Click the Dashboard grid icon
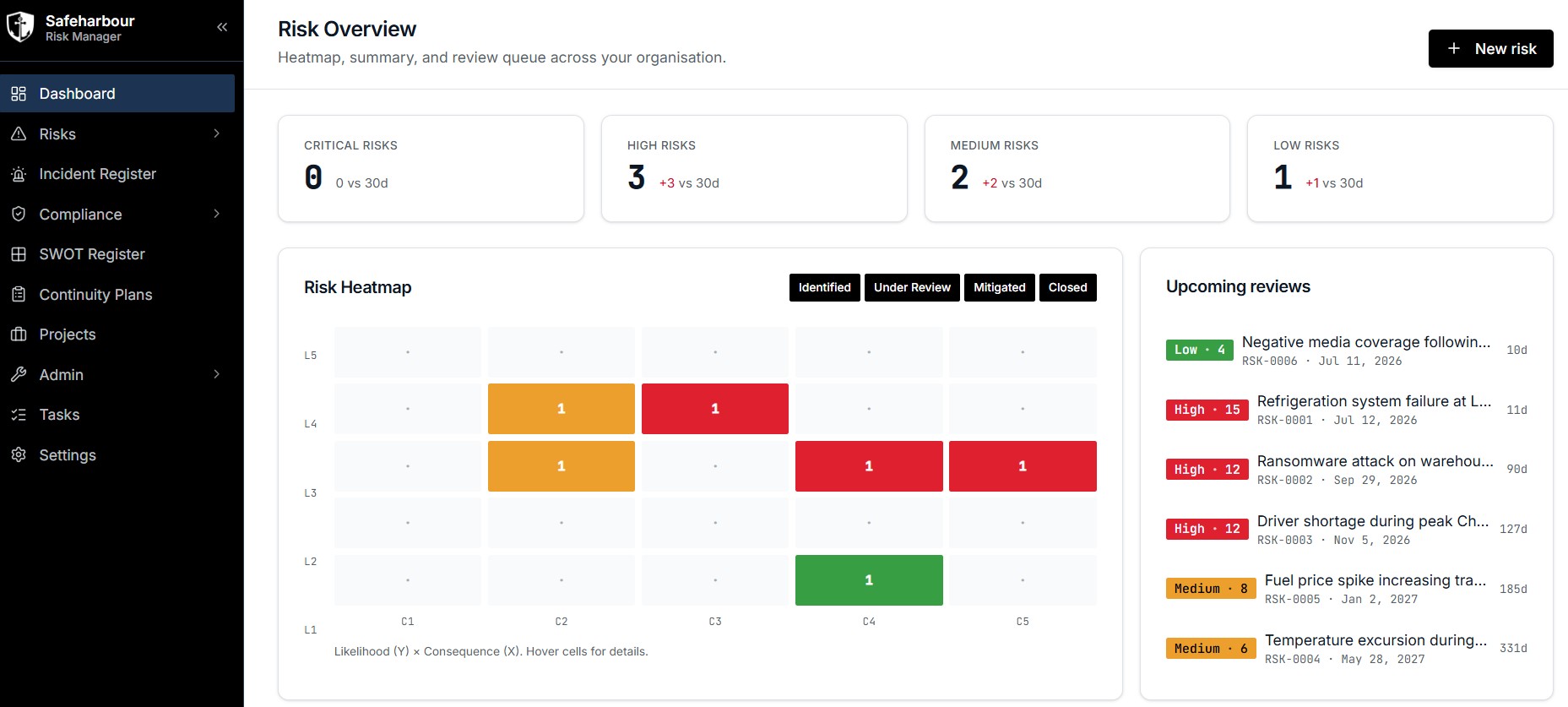This screenshot has height=707, width=1568. click(19, 94)
